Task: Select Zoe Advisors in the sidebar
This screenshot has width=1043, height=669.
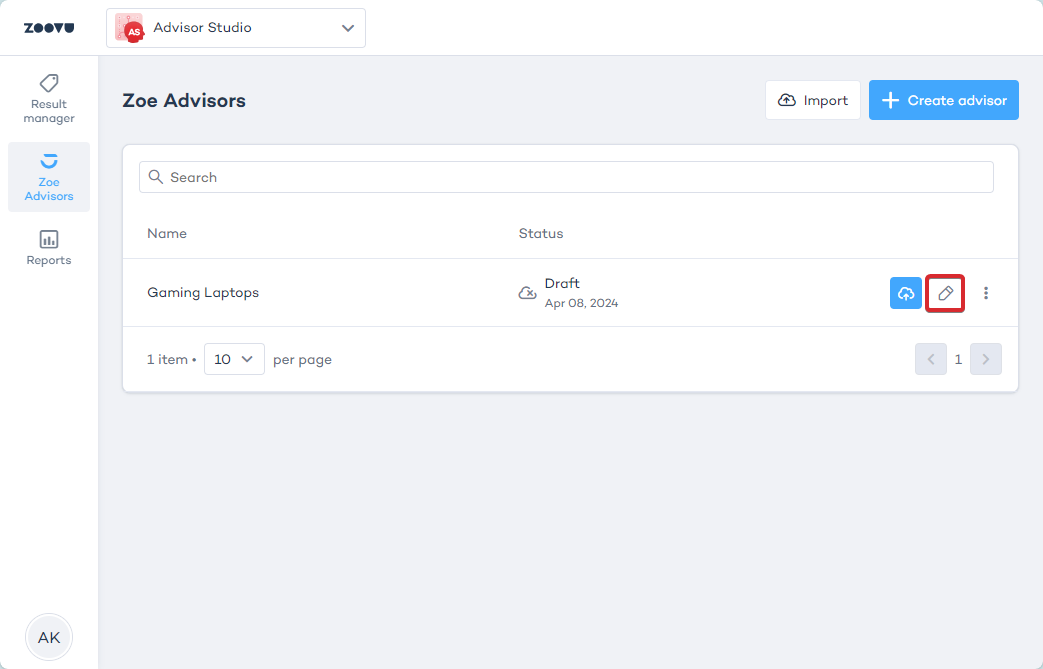Action: pyautogui.click(x=49, y=177)
